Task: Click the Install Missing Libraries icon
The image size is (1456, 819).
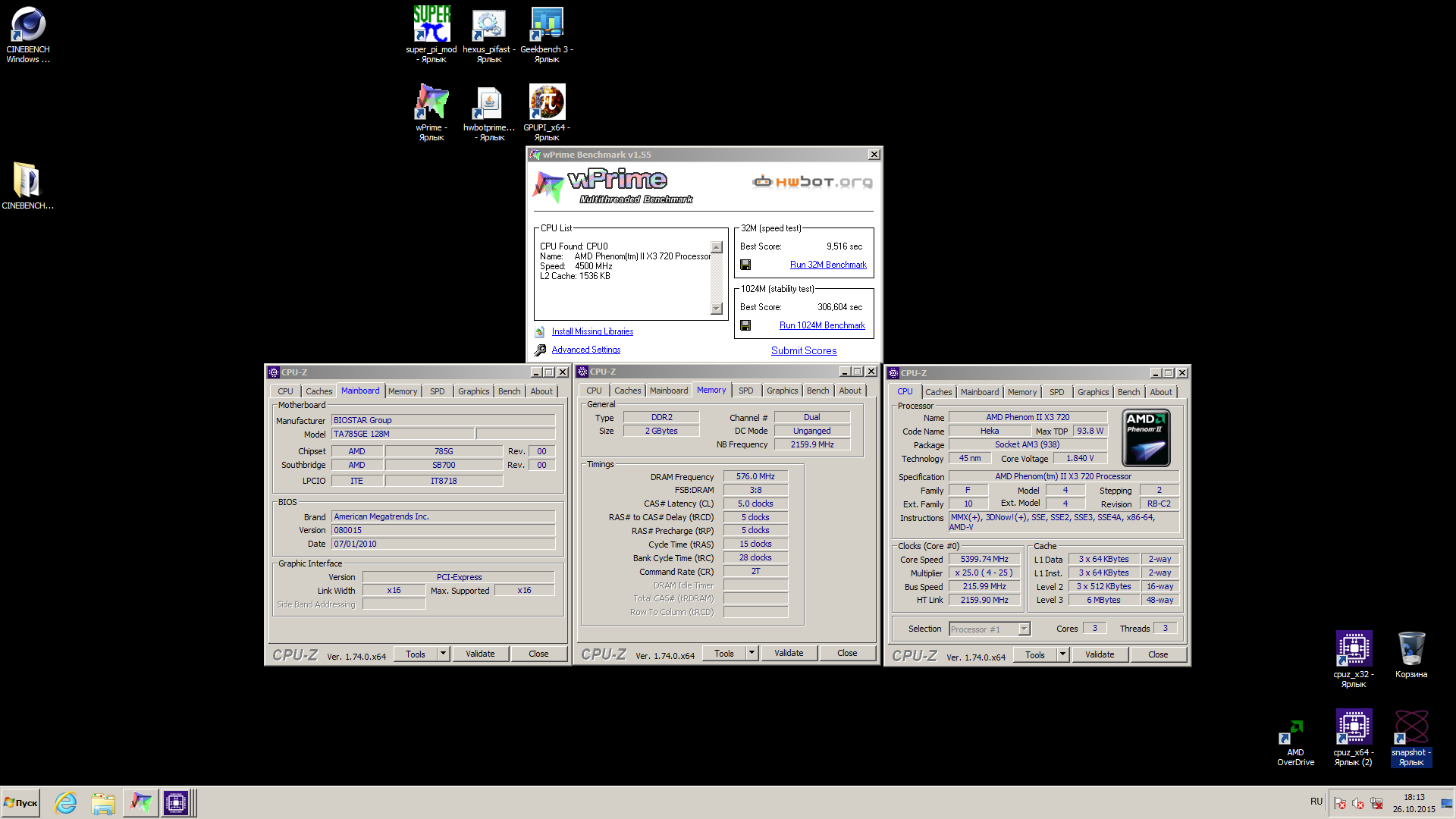Action: (540, 332)
